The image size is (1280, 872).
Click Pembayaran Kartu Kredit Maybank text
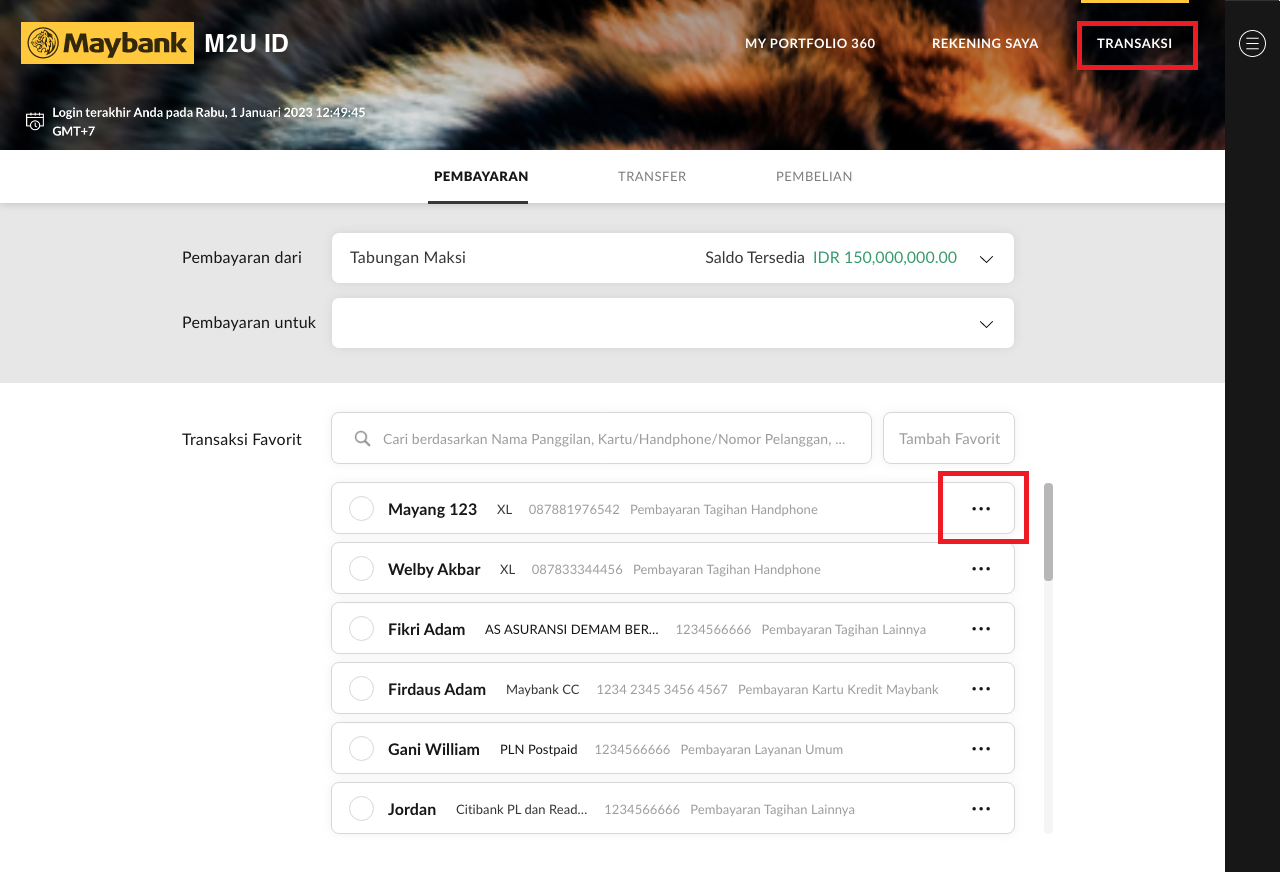click(x=838, y=689)
